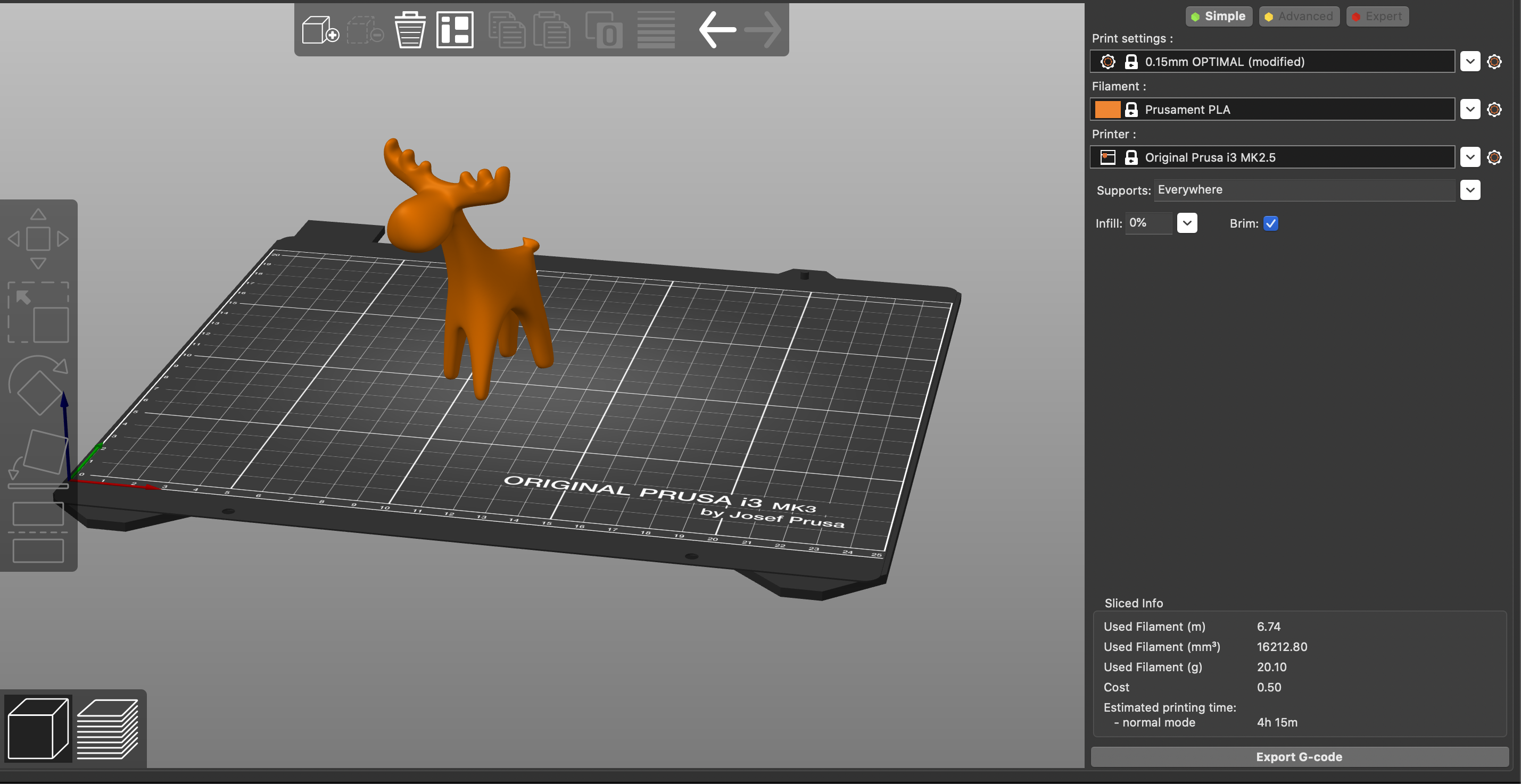This screenshot has height=784, width=1521.
Task: Open the Printer preset dropdown
Action: point(1469,157)
